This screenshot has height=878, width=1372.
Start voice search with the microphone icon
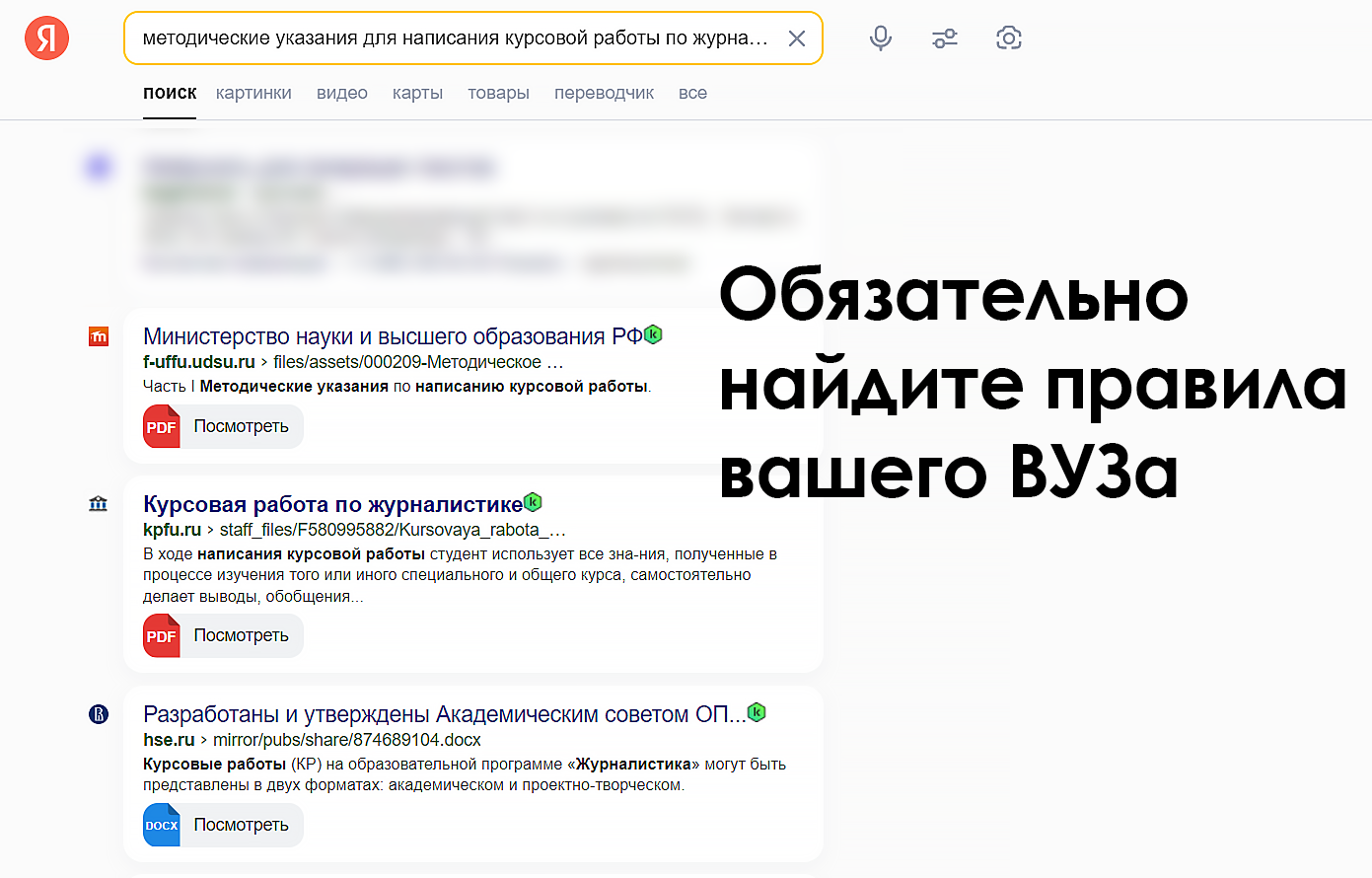point(881,38)
